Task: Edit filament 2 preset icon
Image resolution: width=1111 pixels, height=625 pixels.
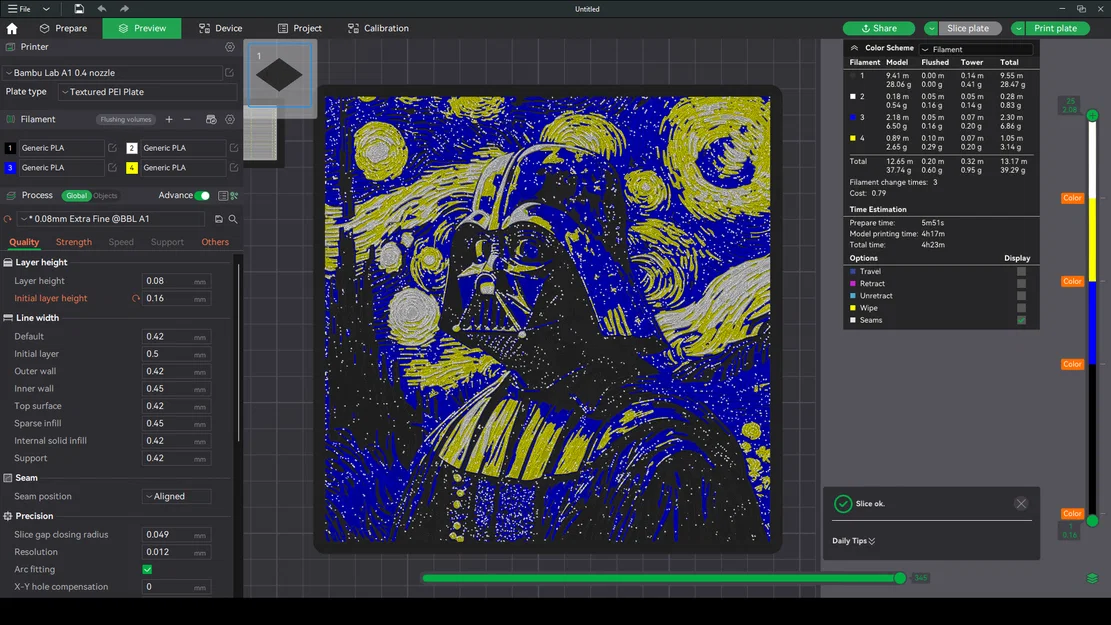Action: pyautogui.click(x=234, y=148)
